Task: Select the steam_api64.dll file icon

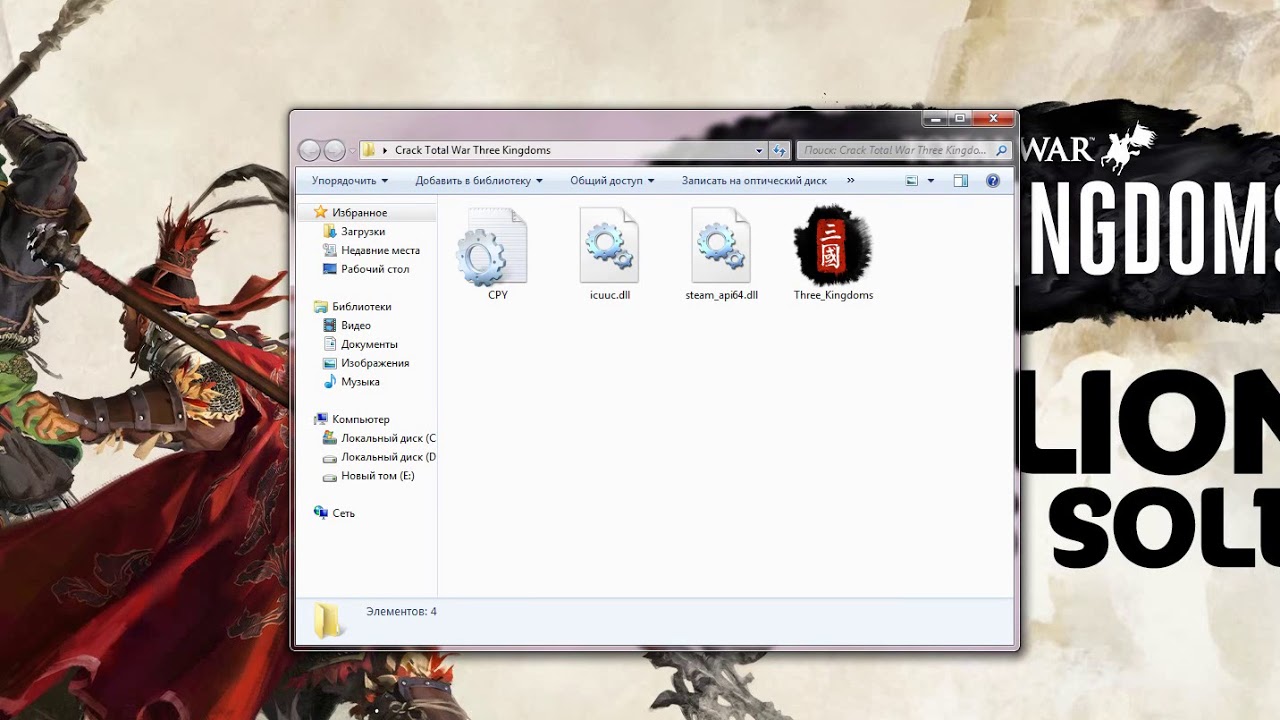Action: coord(721,246)
